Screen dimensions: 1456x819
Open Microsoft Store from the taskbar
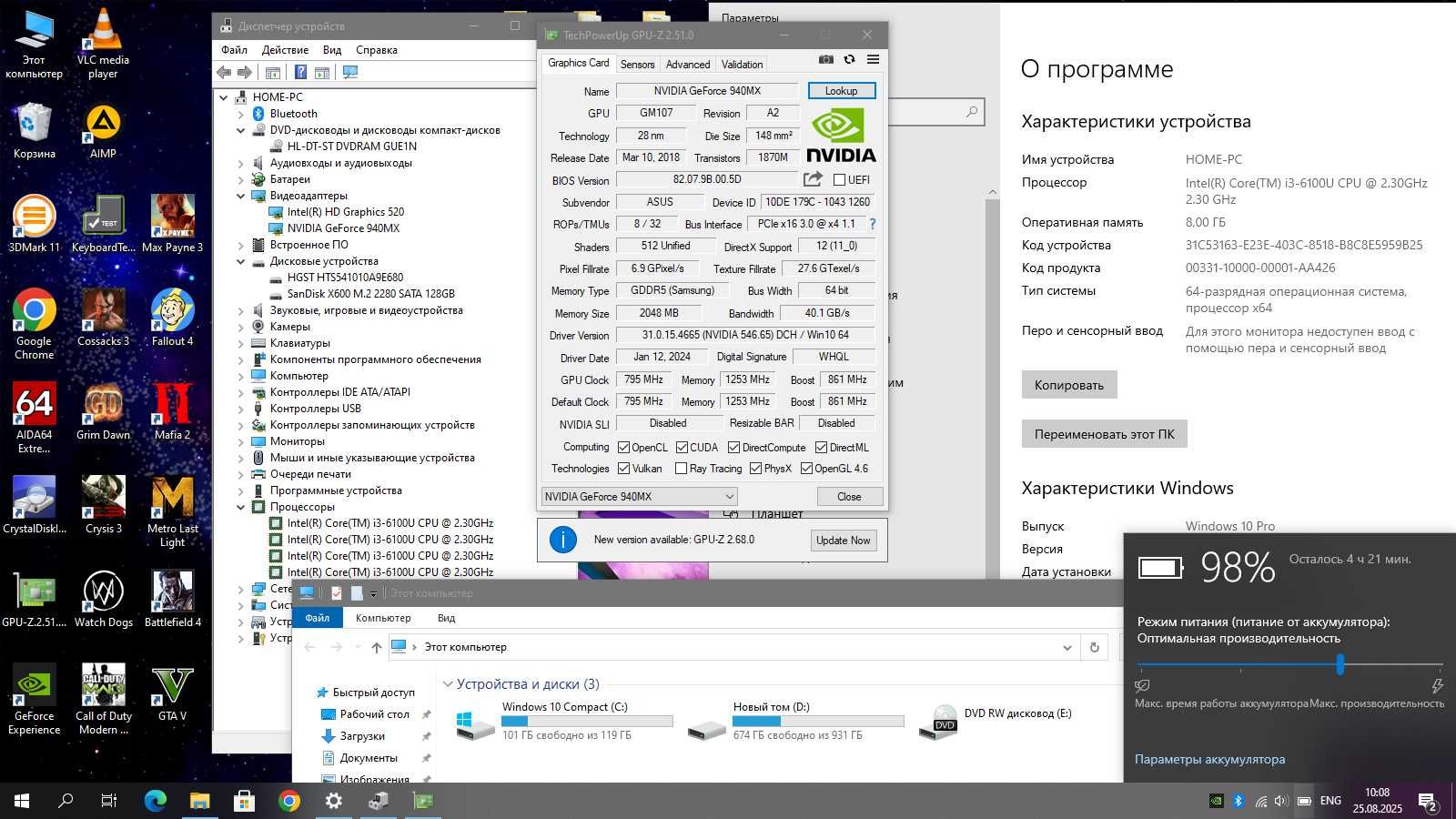pos(244,801)
